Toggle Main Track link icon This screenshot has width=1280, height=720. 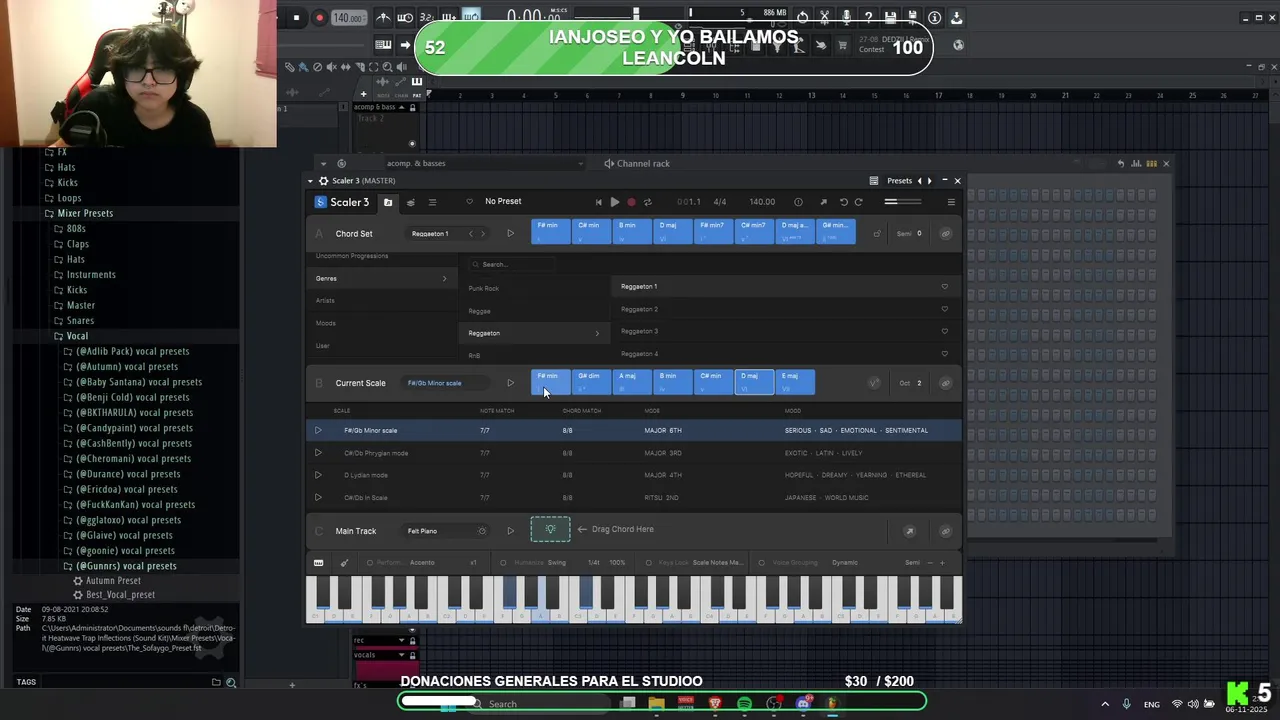point(945,531)
